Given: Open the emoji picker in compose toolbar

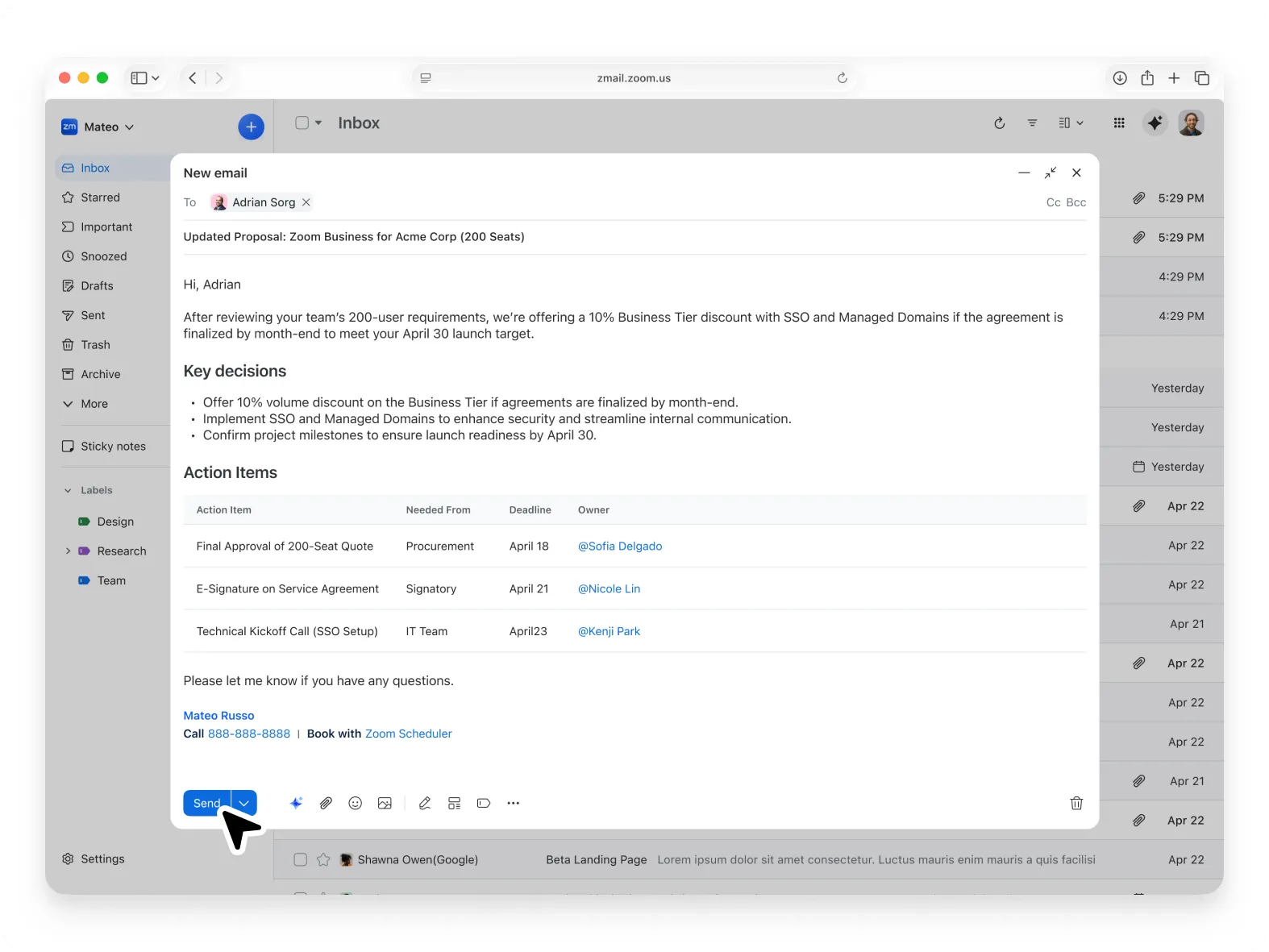Looking at the screenshot, I should pos(356,803).
